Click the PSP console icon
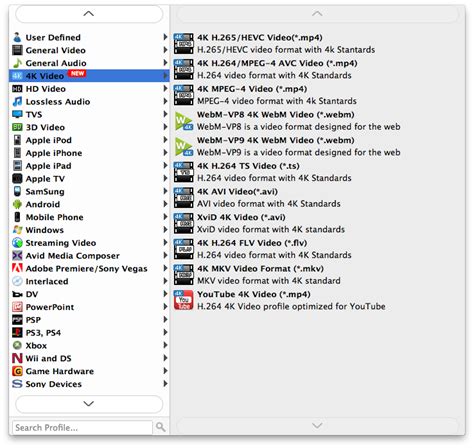The image size is (474, 448). click(x=17, y=320)
